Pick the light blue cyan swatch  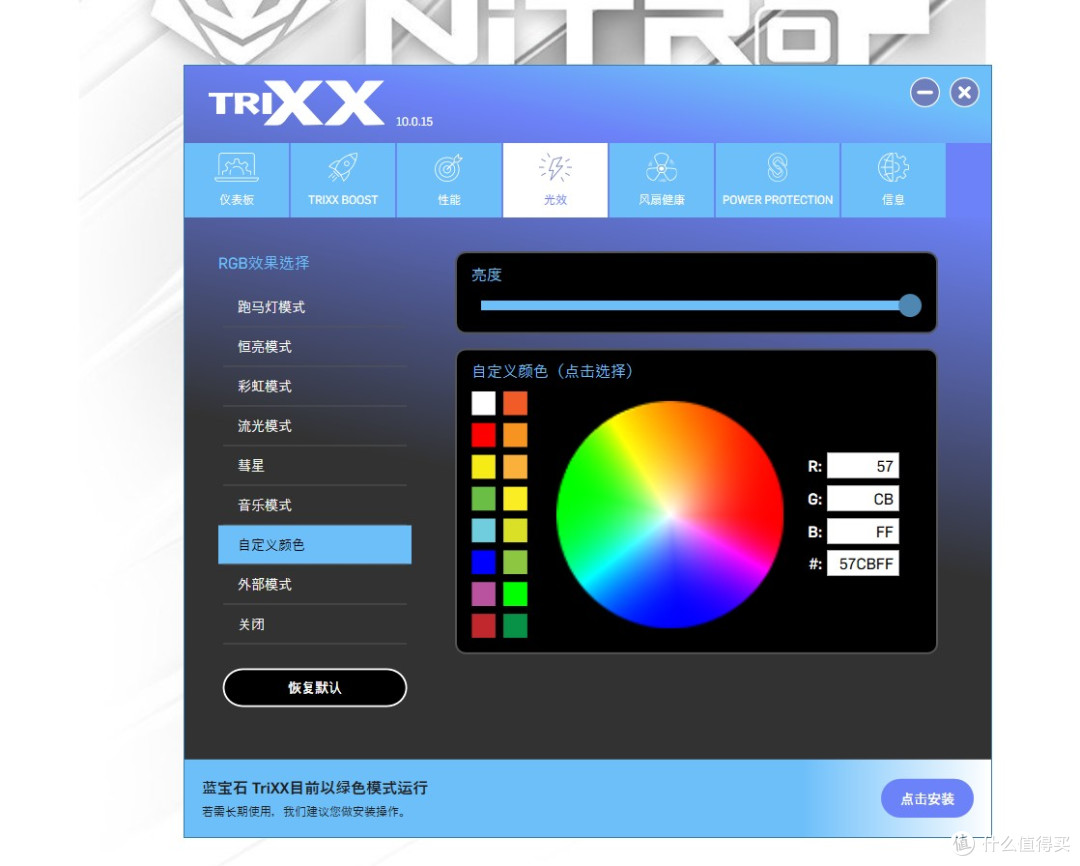(x=484, y=530)
